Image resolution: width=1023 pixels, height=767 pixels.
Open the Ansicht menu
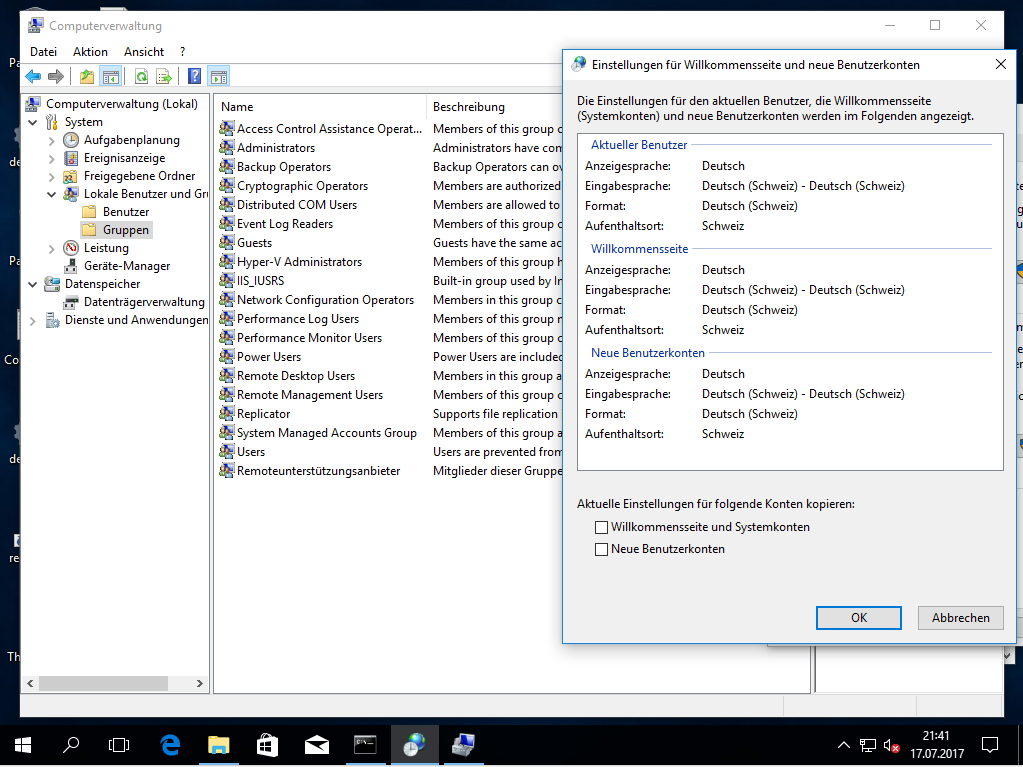144,52
